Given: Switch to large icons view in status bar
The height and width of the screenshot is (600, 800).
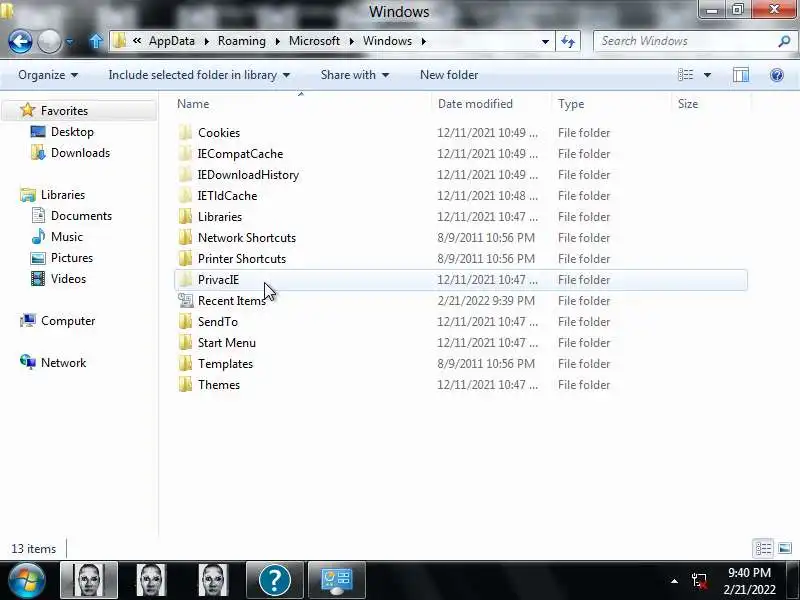Looking at the screenshot, I should pyautogui.click(x=785, y=548).
